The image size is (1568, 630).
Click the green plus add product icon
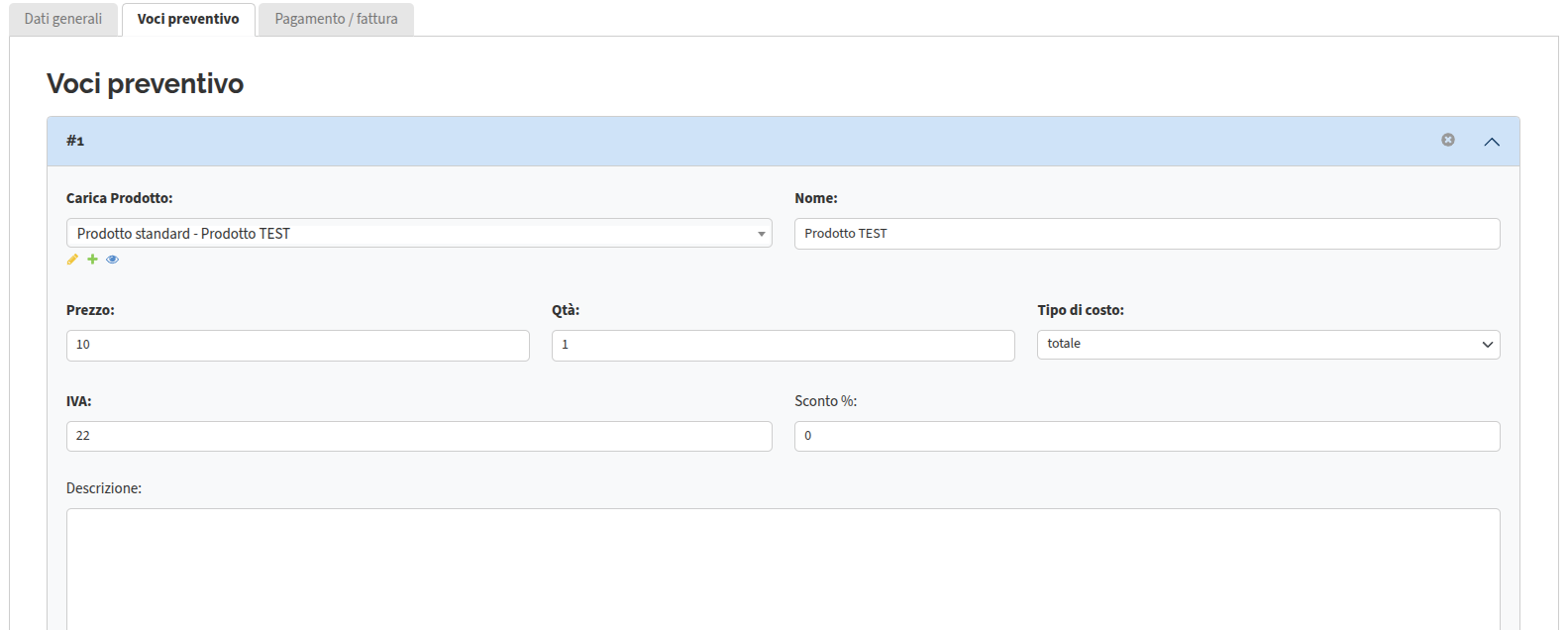click(x=92, y=260)
